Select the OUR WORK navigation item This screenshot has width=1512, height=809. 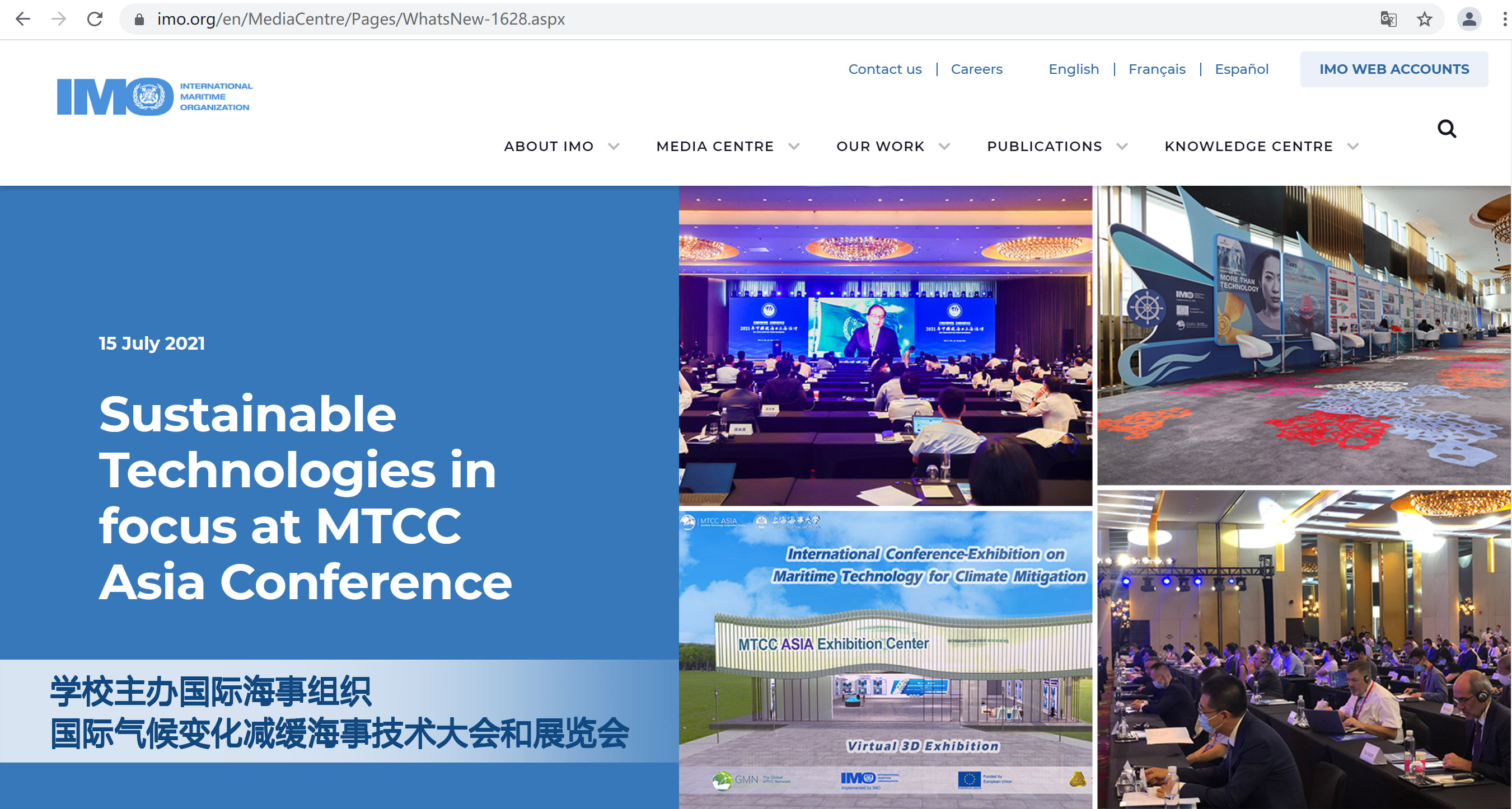[x=880, y=146]
